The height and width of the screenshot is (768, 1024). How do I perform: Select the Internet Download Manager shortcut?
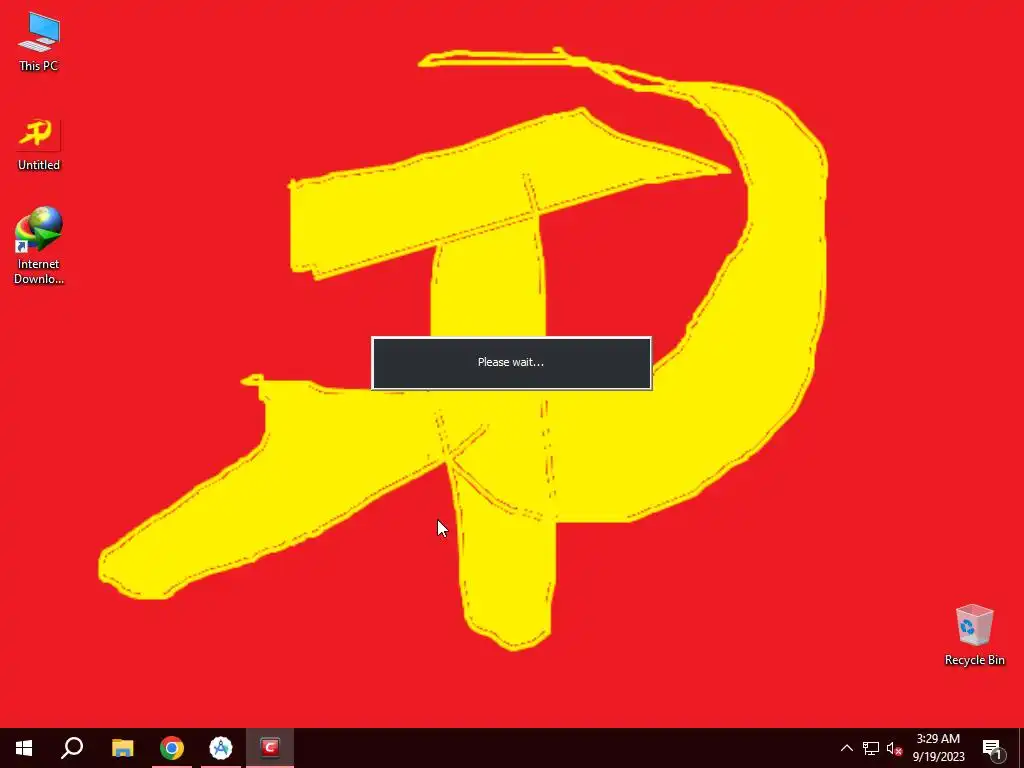point(39,246)
